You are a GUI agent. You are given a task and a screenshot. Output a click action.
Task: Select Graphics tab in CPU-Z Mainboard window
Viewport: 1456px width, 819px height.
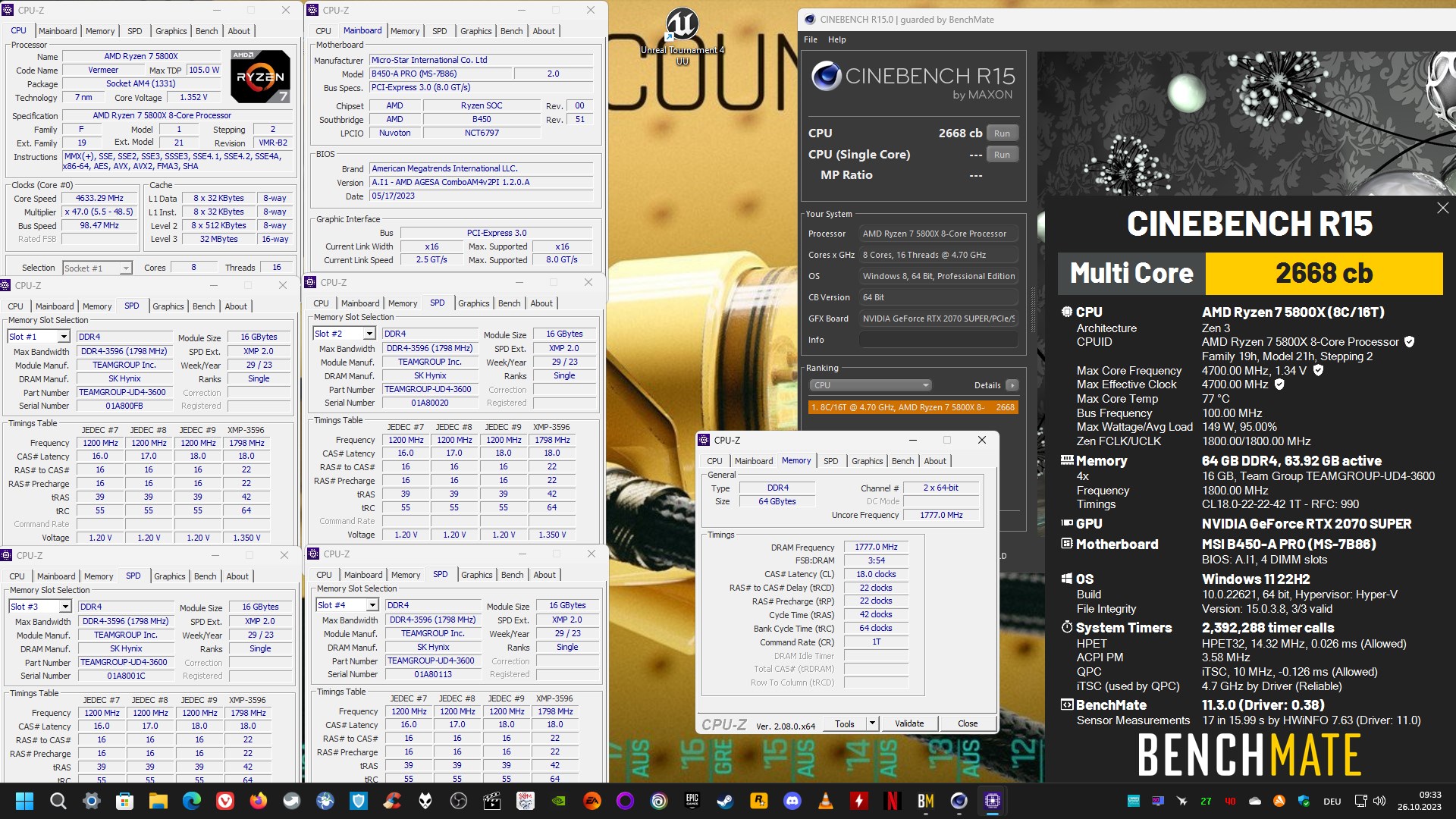(x=475, y=31)
